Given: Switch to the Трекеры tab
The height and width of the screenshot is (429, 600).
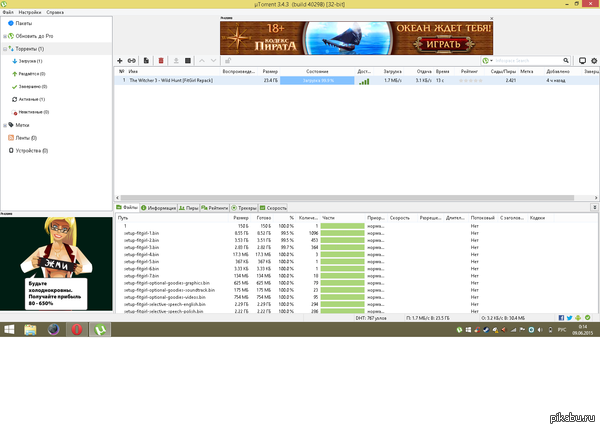Looking at the screenshot, I should 244,208.
